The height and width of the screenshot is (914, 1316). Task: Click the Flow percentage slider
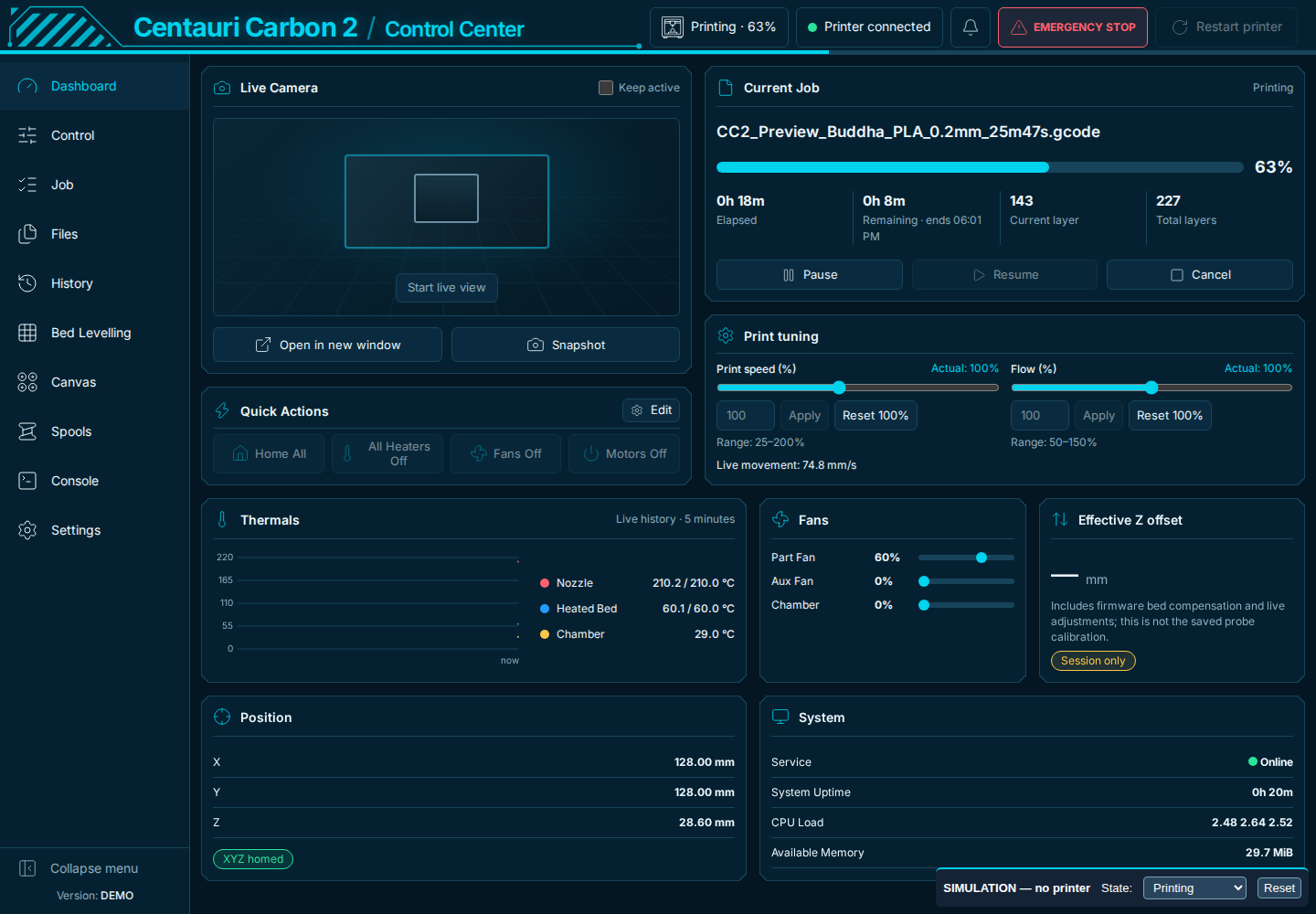pyautogui.click(x=1151, y=388)
